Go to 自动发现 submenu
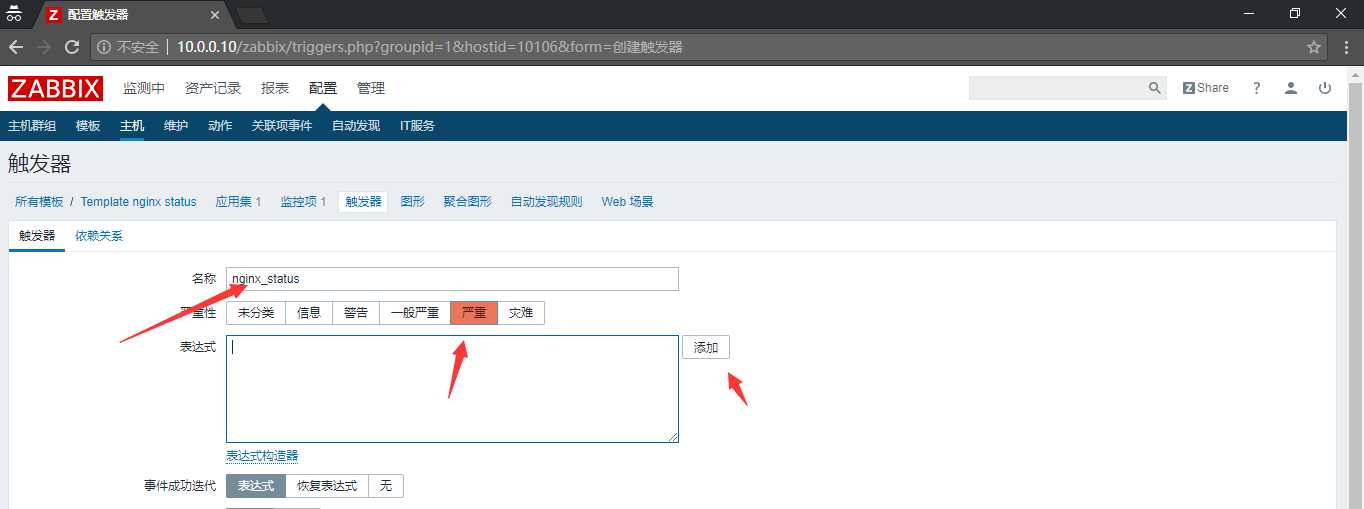The height and width of the screenshot is (509, 1364). tap(356, 126)
